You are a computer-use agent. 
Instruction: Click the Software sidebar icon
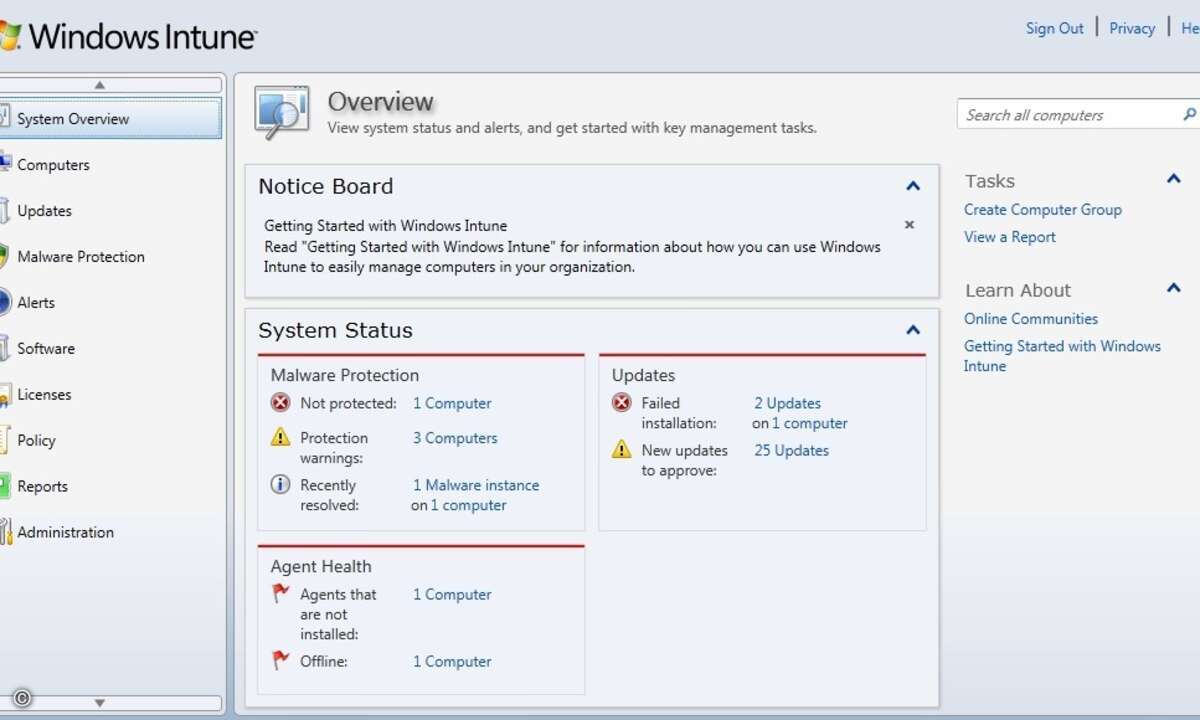click(x=5, y=347)
